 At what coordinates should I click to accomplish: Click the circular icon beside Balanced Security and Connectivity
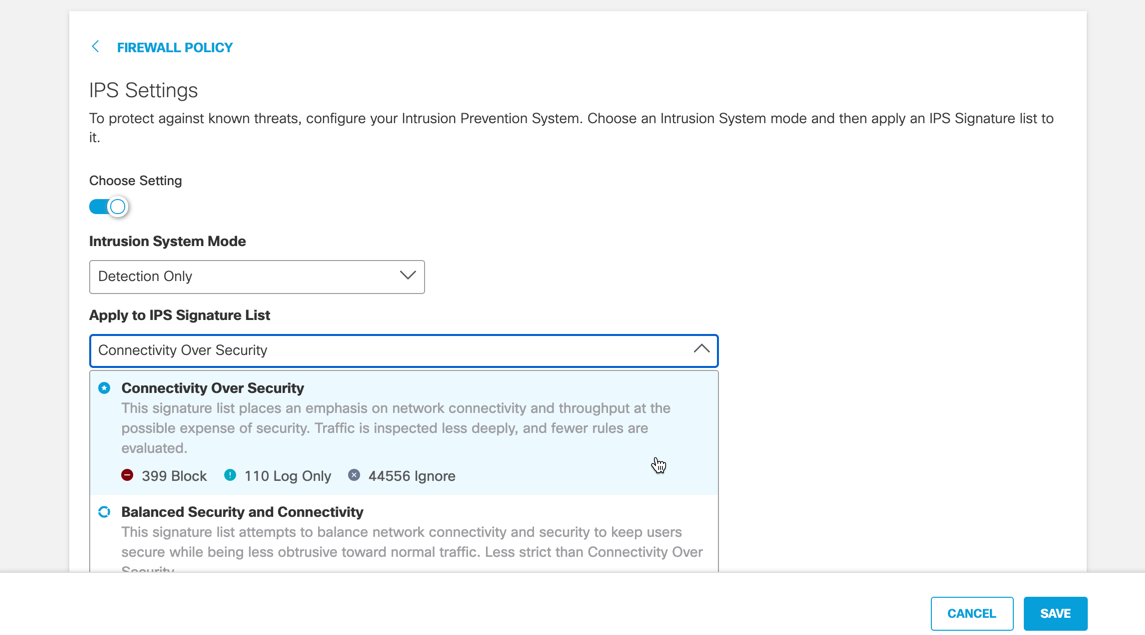click(x=104, y=511)
